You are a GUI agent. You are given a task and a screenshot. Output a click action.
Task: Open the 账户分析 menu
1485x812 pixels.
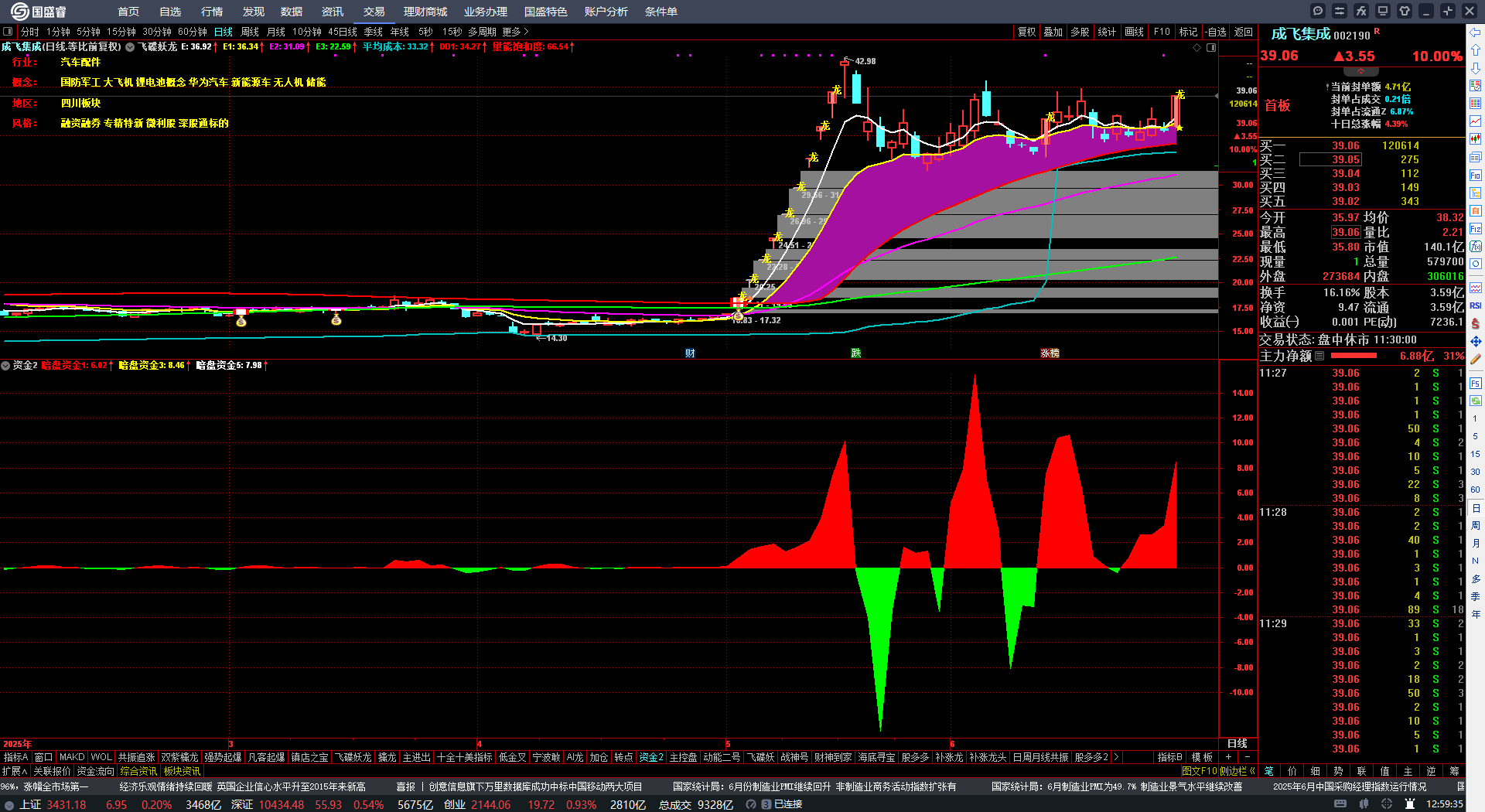point(606,12)
